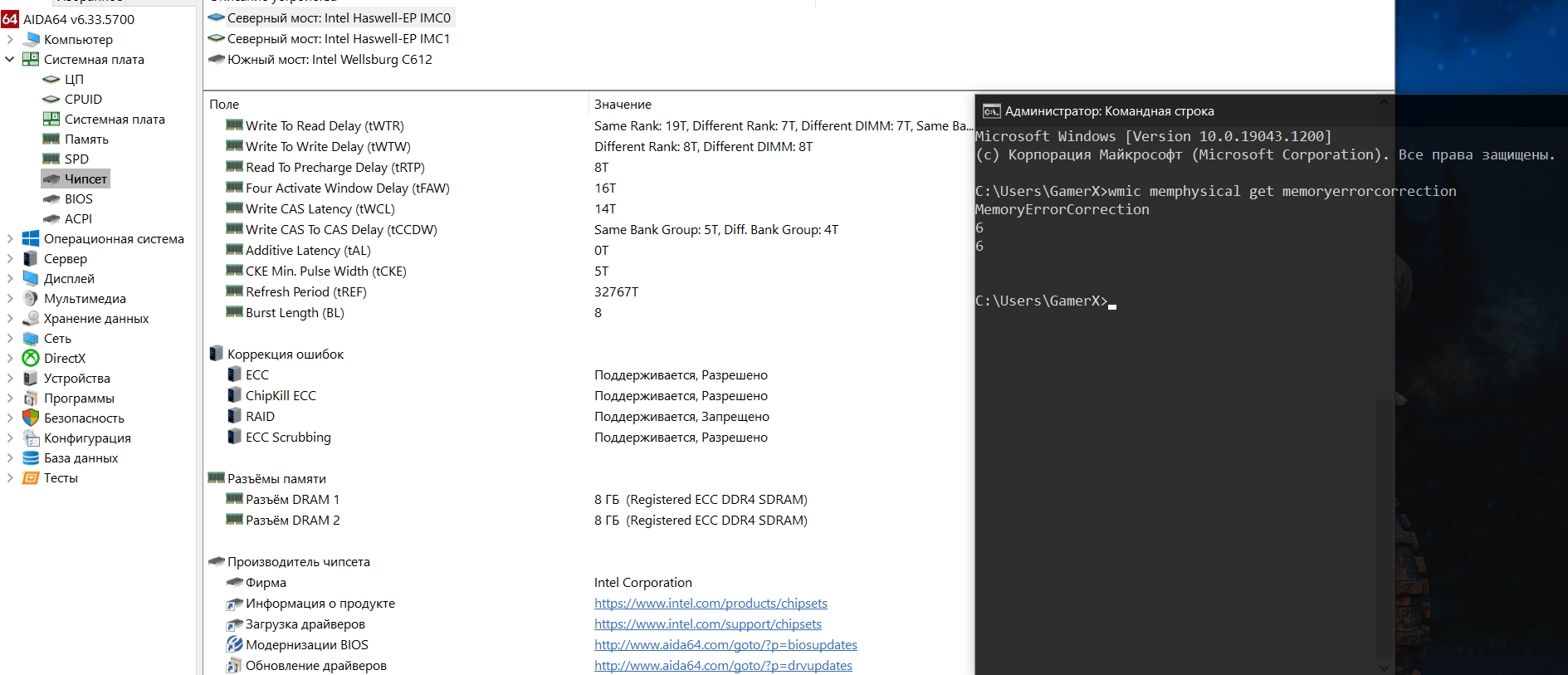Expand the Компьютер tree node
Viewport: 1568px width, 675px height.
click(x=10, y=39)
